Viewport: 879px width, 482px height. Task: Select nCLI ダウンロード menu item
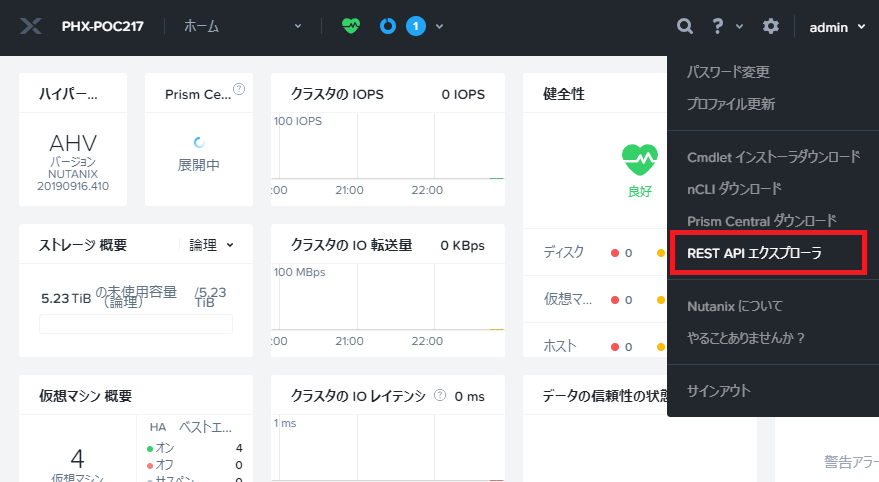pyautogui.click(x=734, y=189)
